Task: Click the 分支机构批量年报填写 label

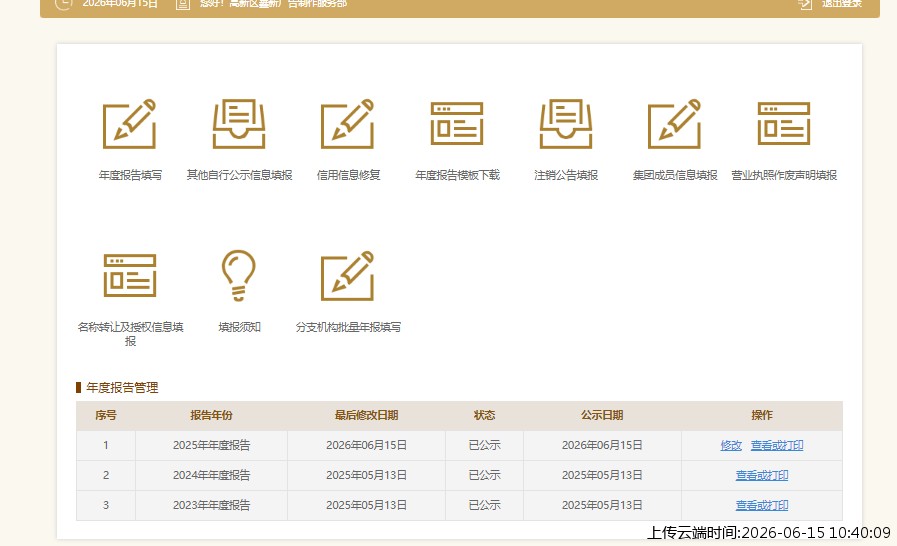Action: 348,327
